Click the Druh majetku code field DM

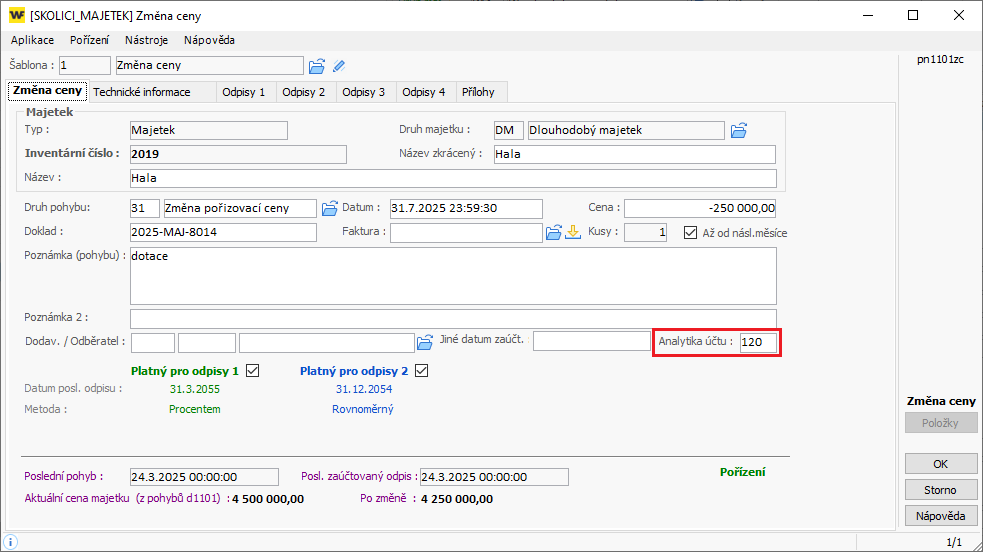508,130
